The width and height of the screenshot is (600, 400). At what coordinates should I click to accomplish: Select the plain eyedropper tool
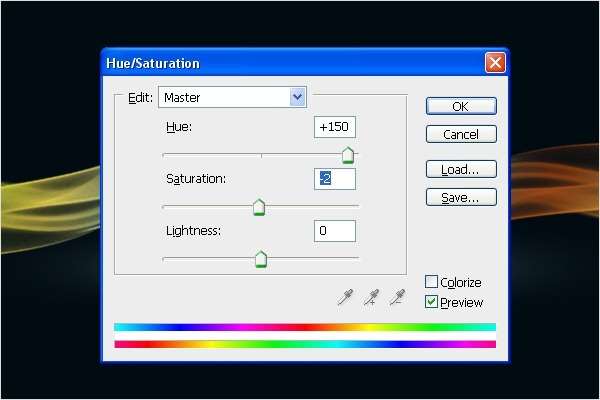click(345, 297)
